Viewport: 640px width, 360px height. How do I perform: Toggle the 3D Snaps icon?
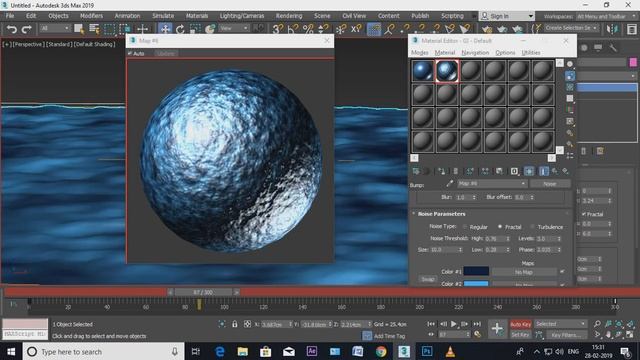(278, 29)
